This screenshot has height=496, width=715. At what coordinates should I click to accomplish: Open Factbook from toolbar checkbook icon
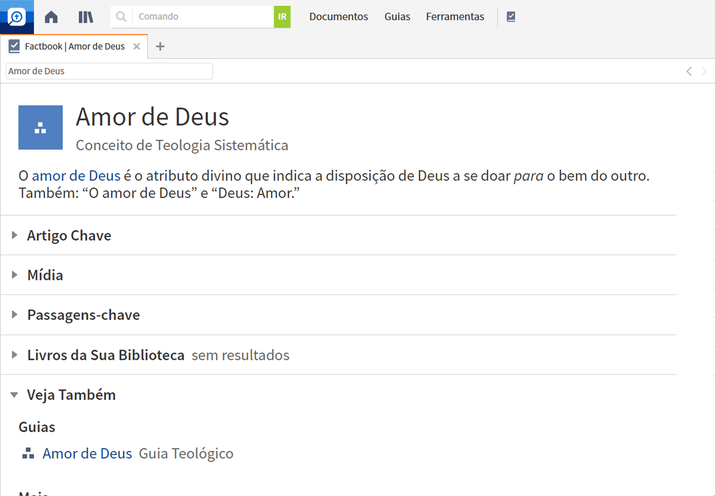(511, 17)
